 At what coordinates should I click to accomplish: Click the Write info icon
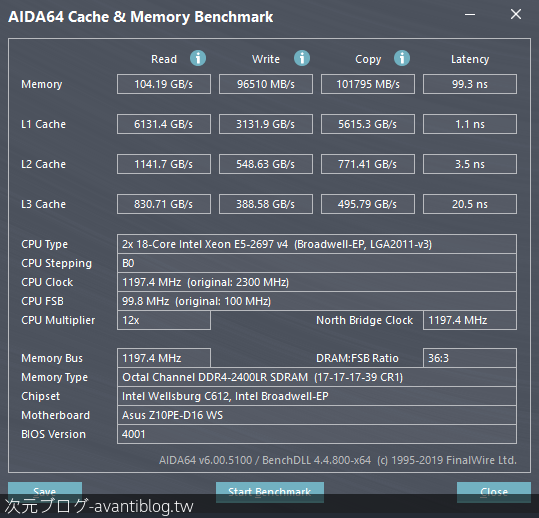click(302, 58)
